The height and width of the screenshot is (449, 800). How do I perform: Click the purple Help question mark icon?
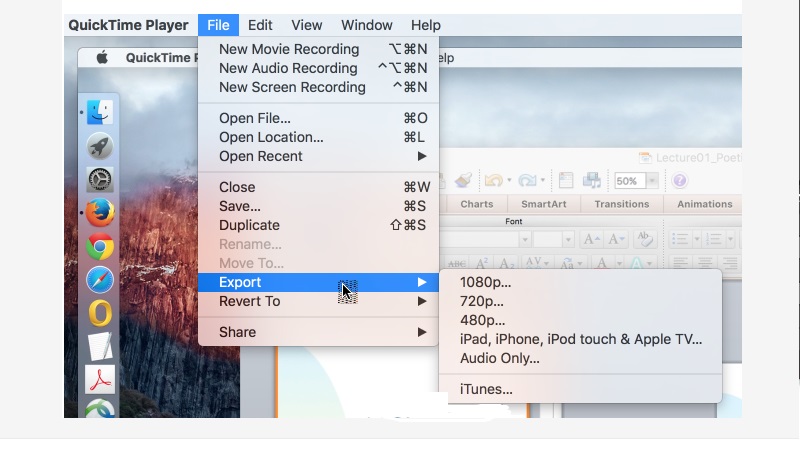pyautogui.click(x=680, y=181)
